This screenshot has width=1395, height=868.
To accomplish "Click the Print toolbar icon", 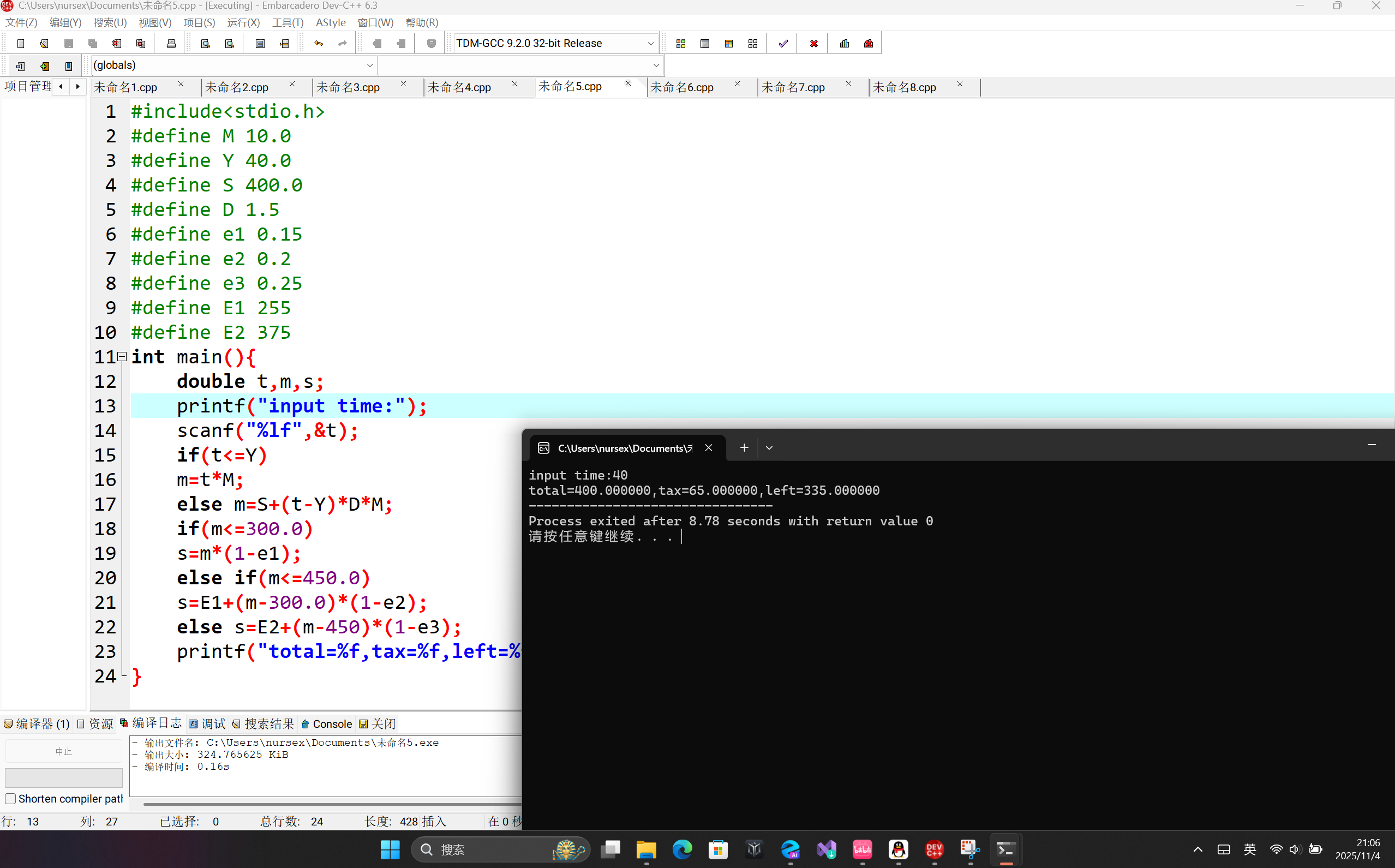I will click(171, 44).
